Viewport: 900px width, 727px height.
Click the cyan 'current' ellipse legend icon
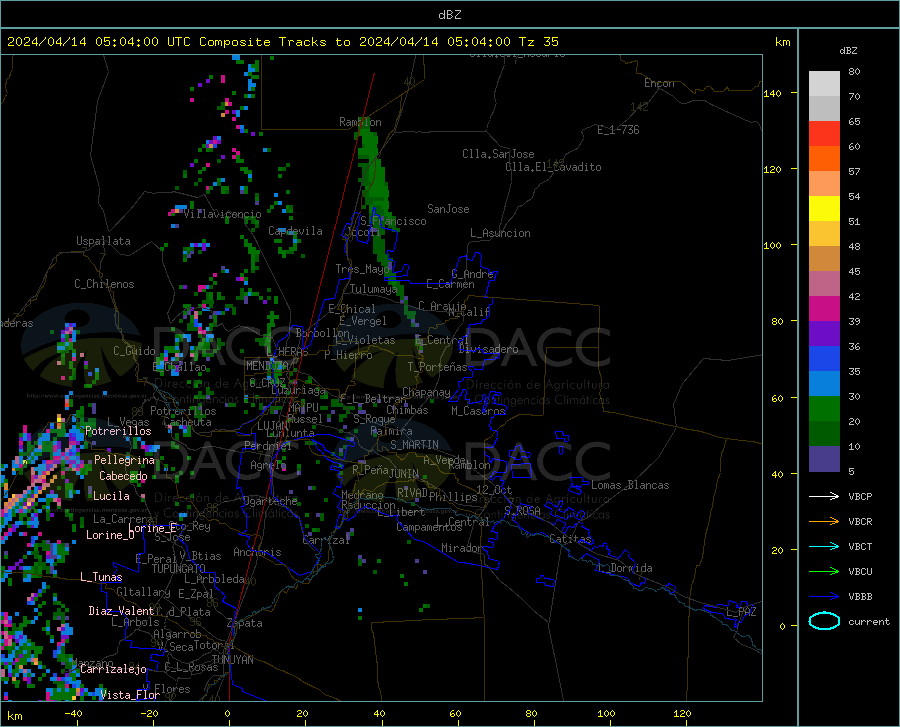[x=824, y=621]
